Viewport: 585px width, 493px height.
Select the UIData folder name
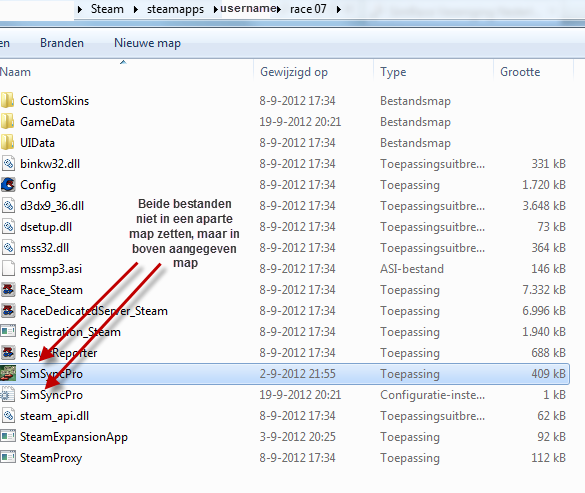click(x=37, y=143)
